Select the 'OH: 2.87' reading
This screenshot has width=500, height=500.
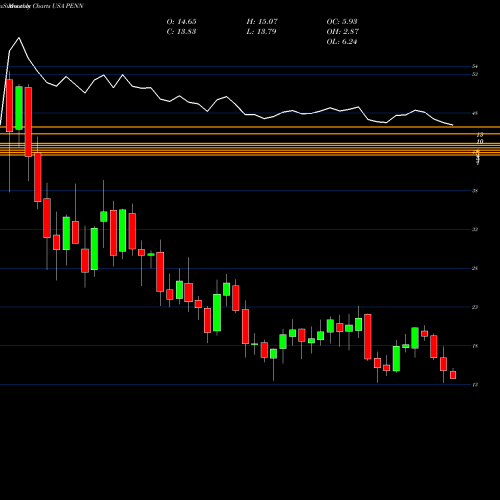[x=342, y=32]
